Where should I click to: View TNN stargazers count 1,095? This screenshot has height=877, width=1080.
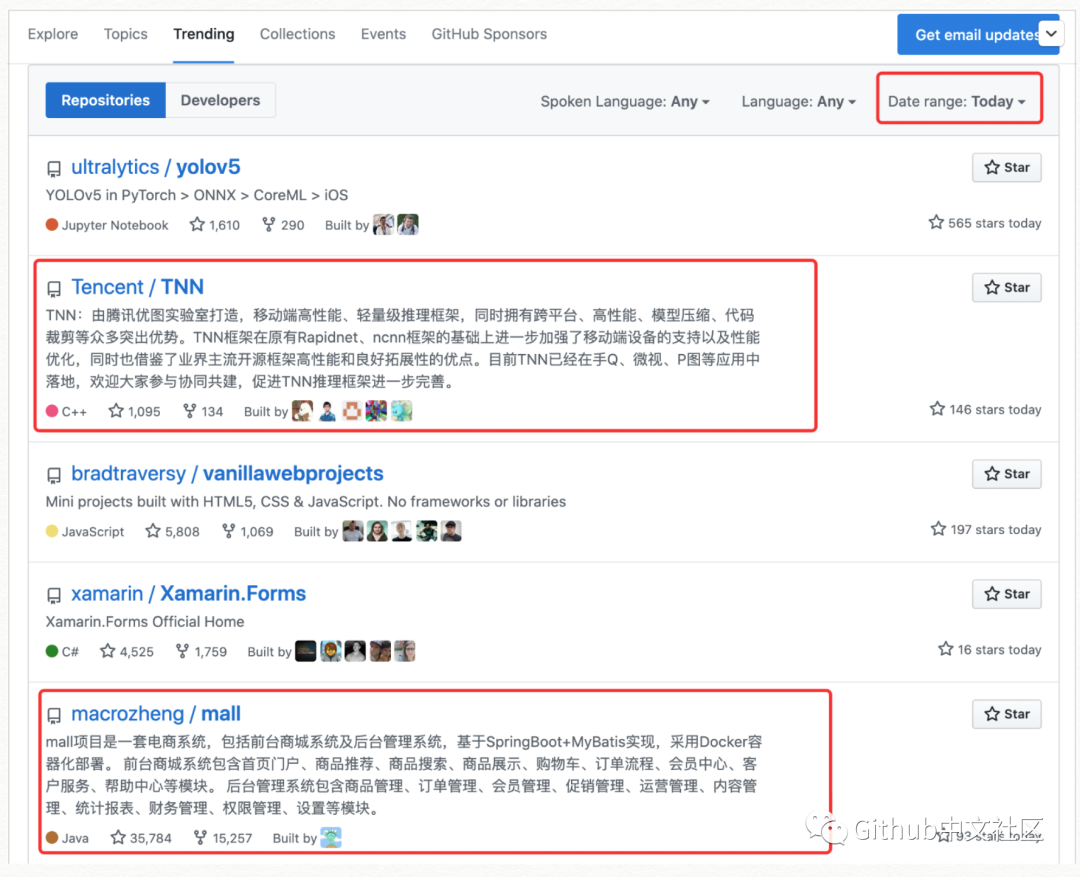pos(134,411)
